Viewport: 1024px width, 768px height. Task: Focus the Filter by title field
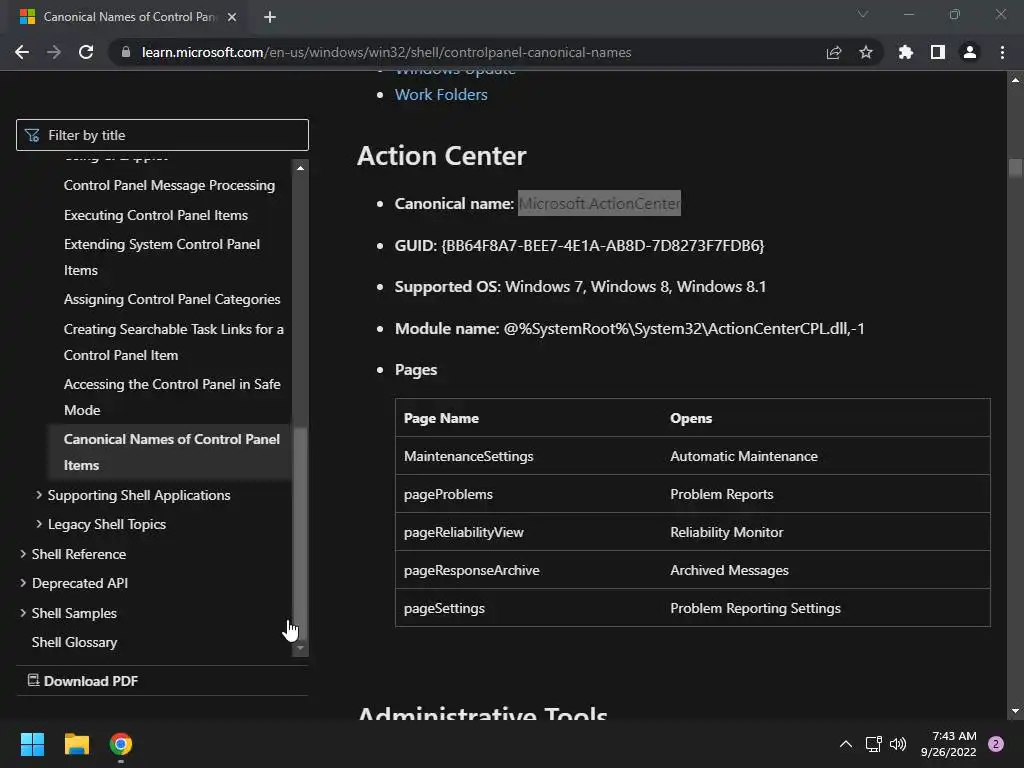(x=162, y=135)
